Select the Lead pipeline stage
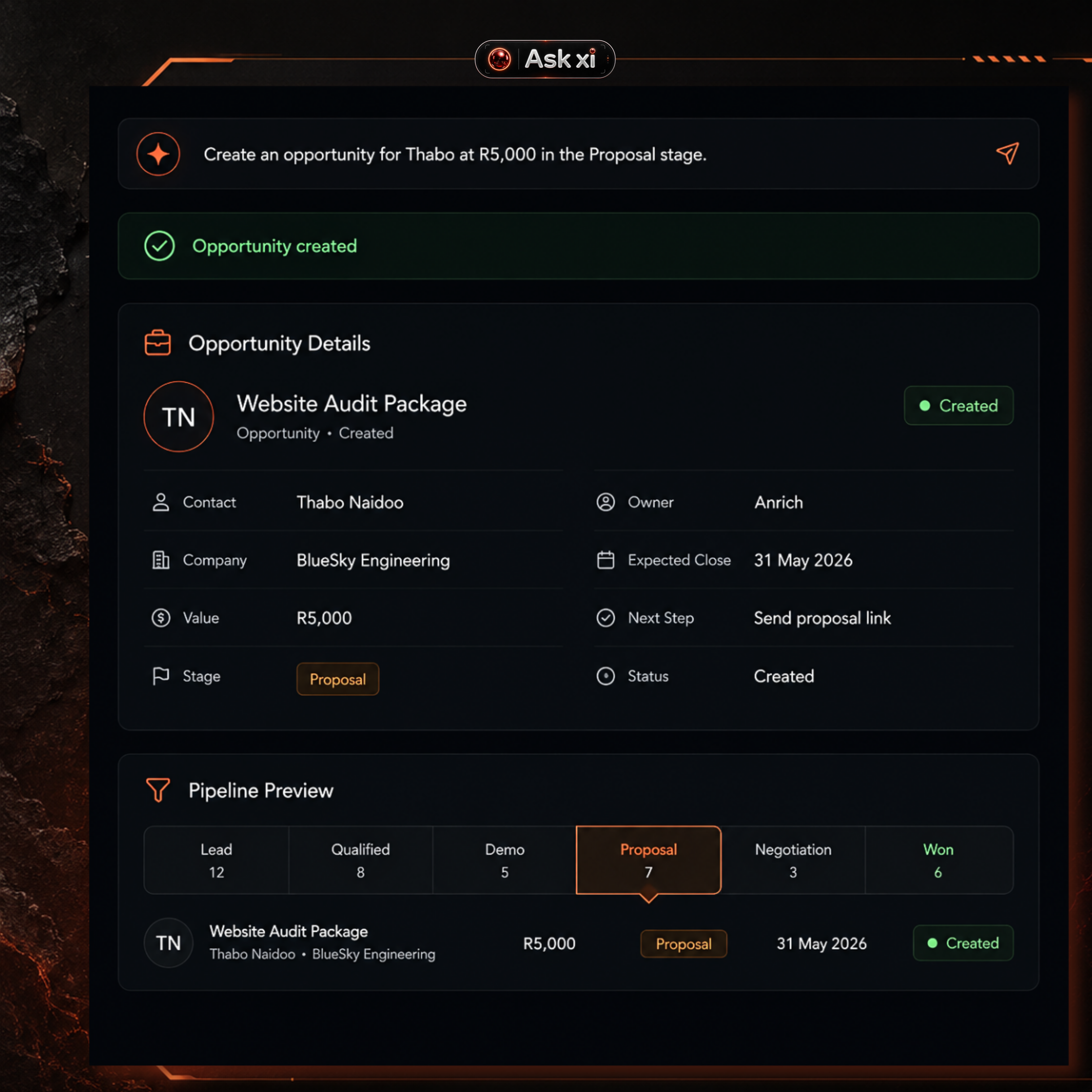The width and height of the screenshot is (1092, 1092). point(216,860)
